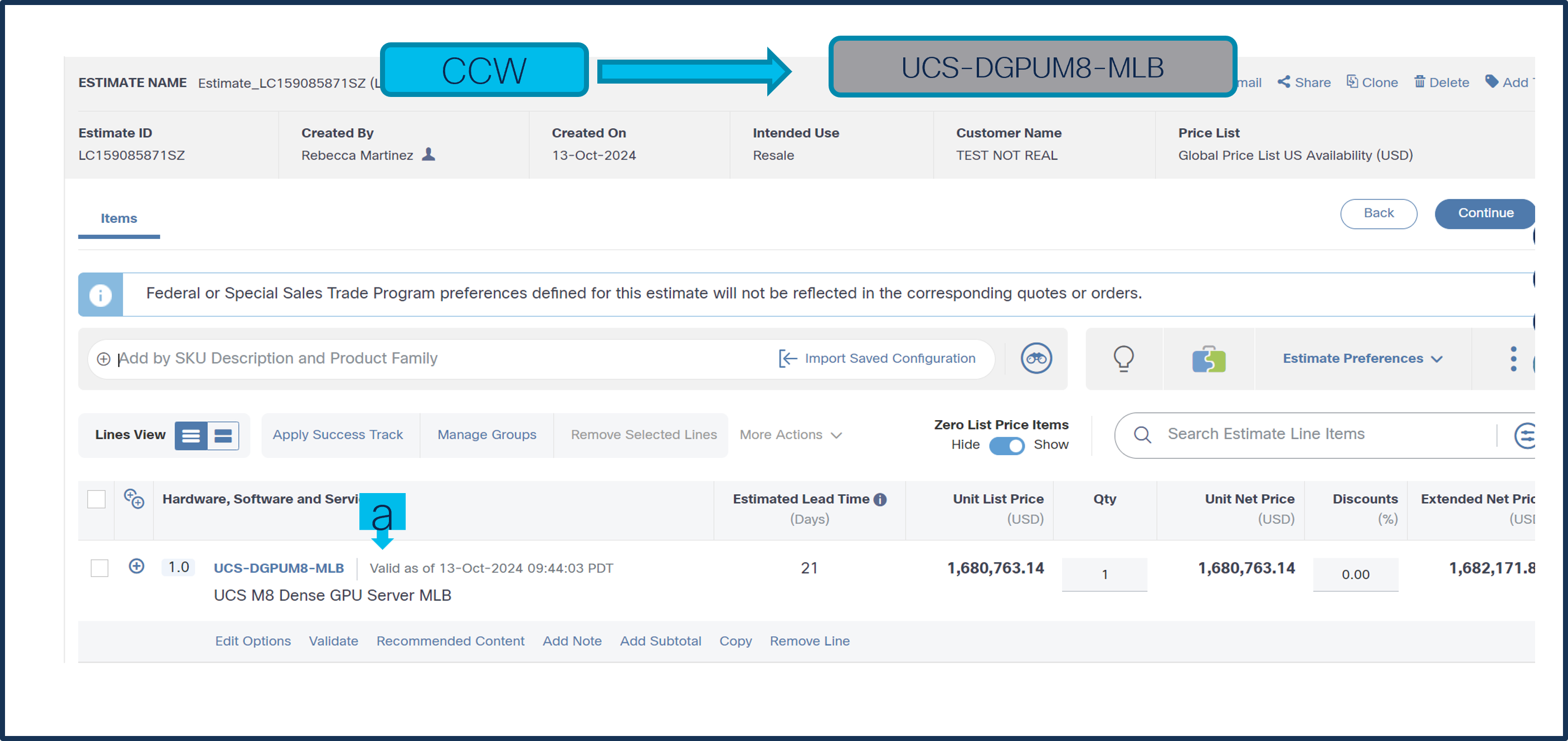Expand line 1.0 plus icon
Image resolution: width=1568 pixels, height=741 pixels.
click(137, 567)
